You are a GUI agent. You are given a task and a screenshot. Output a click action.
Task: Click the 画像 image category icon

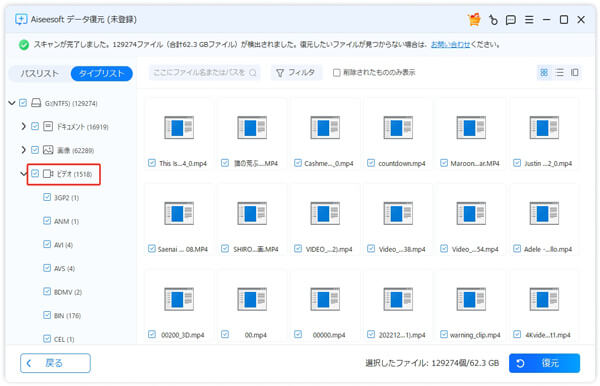48,150
